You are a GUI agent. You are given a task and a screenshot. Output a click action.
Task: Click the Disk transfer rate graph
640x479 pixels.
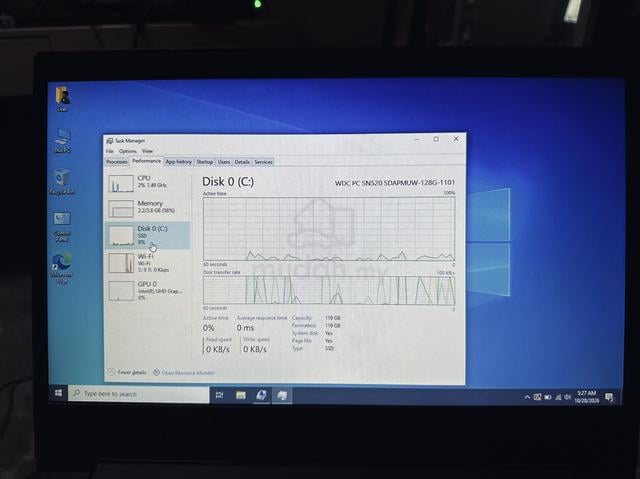(x=329, y=291)
